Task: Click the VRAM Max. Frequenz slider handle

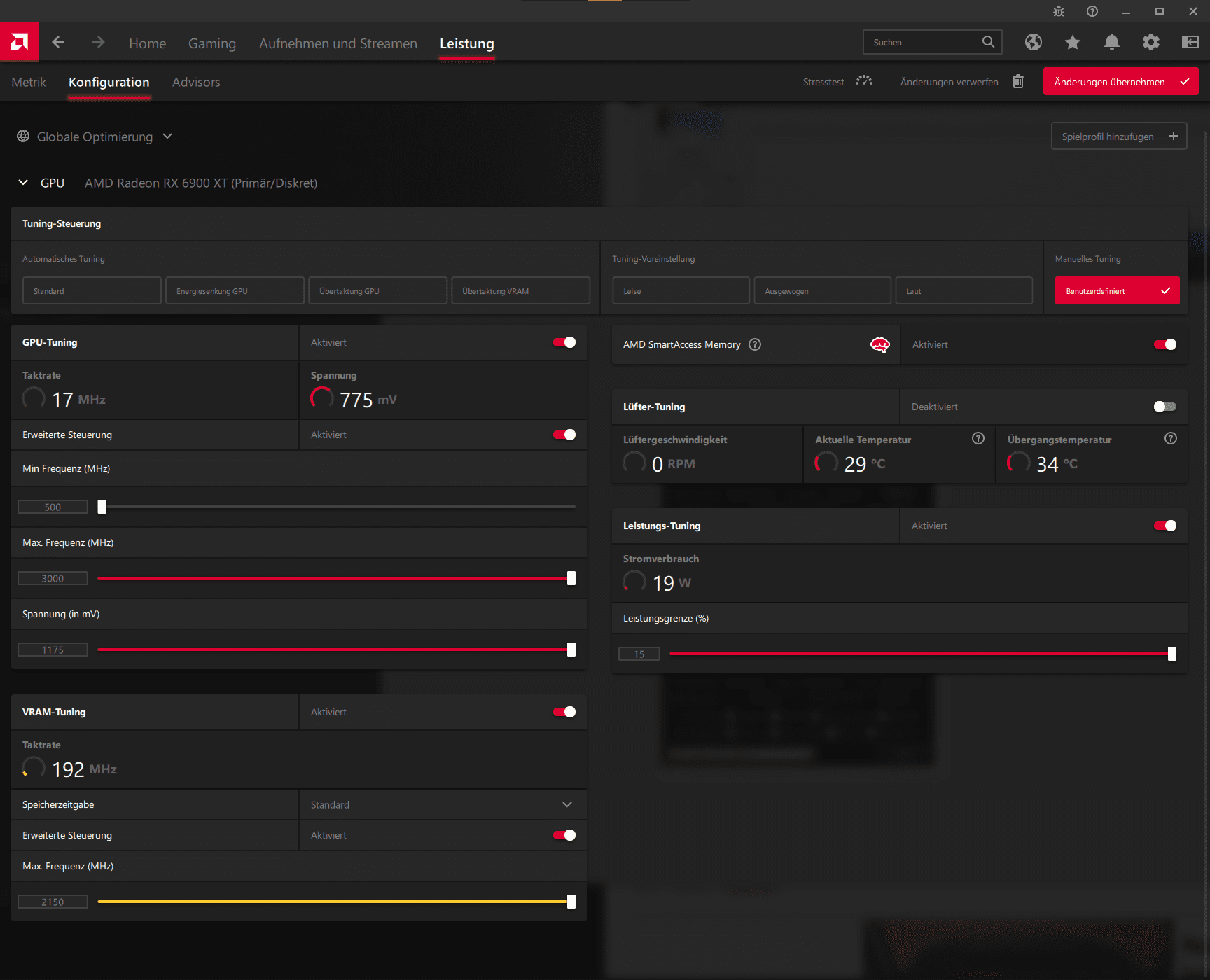Action: click(571, 902)
